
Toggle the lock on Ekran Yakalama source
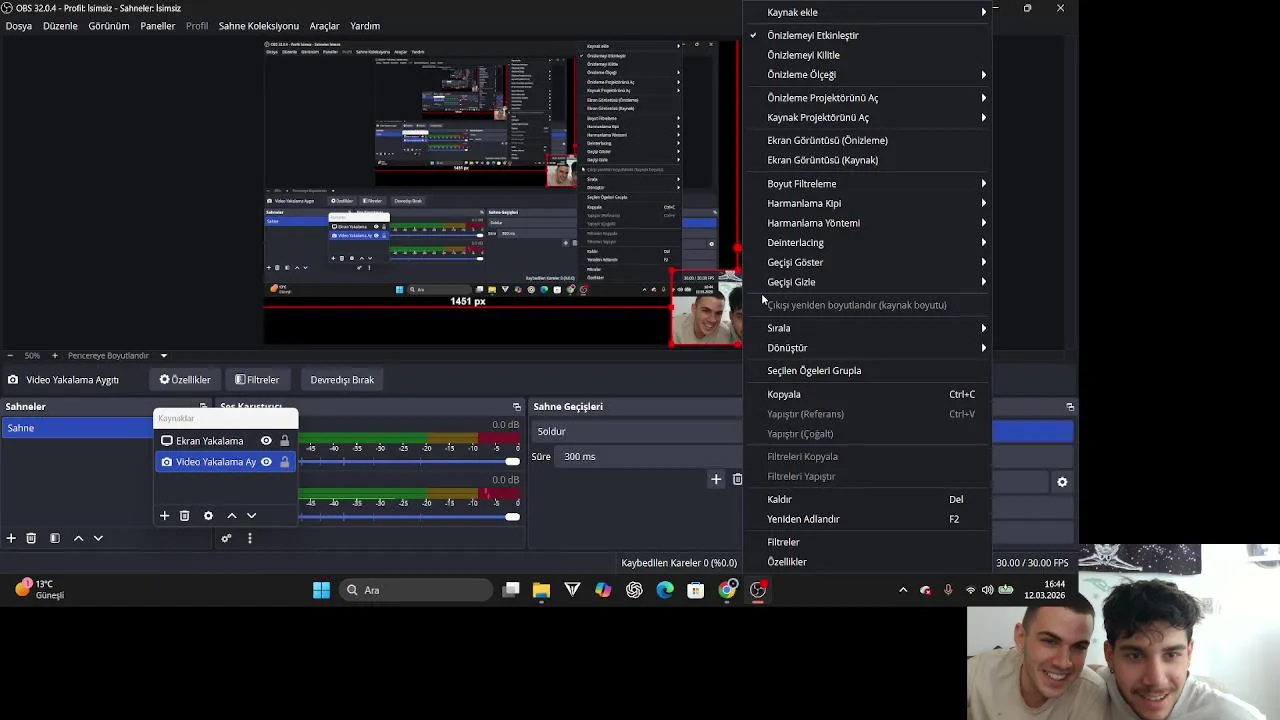coord(285,441)
